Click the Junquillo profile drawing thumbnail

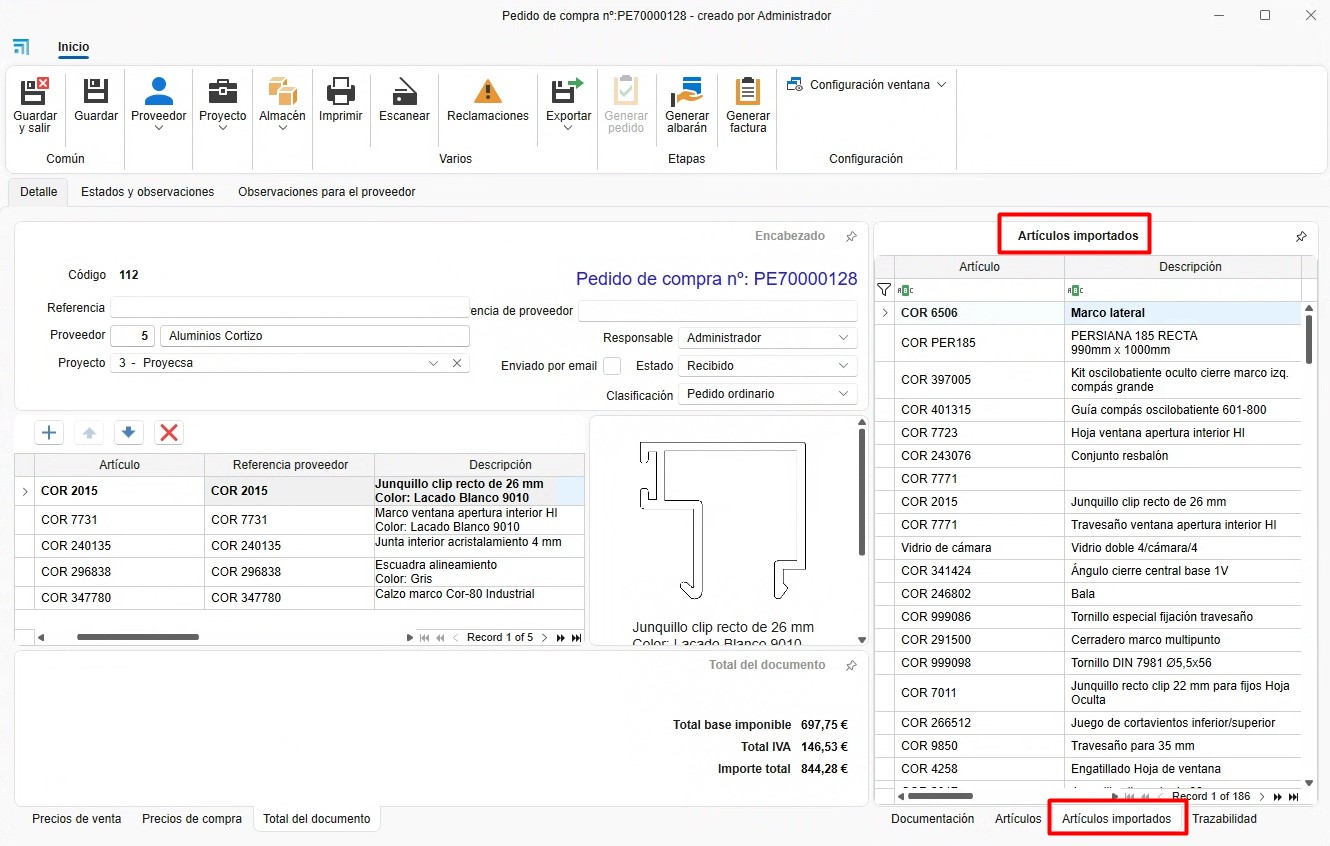[723, 520]
